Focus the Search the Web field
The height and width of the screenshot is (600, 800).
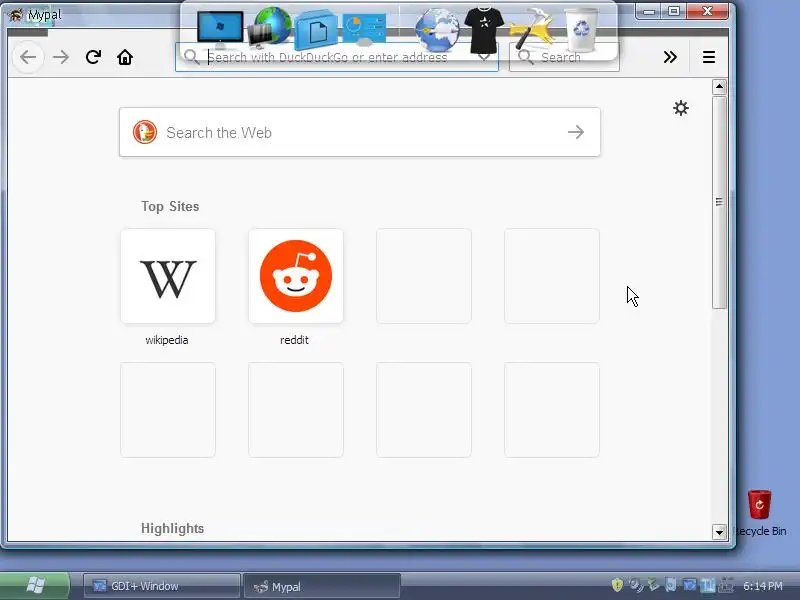[360, 132]
